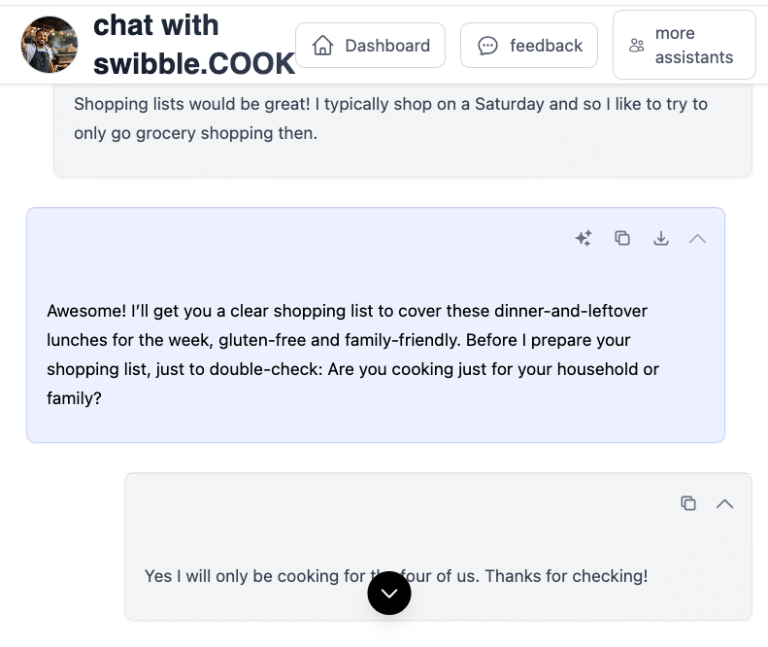
Task: Open the feedback form
Action: (529, 46)
